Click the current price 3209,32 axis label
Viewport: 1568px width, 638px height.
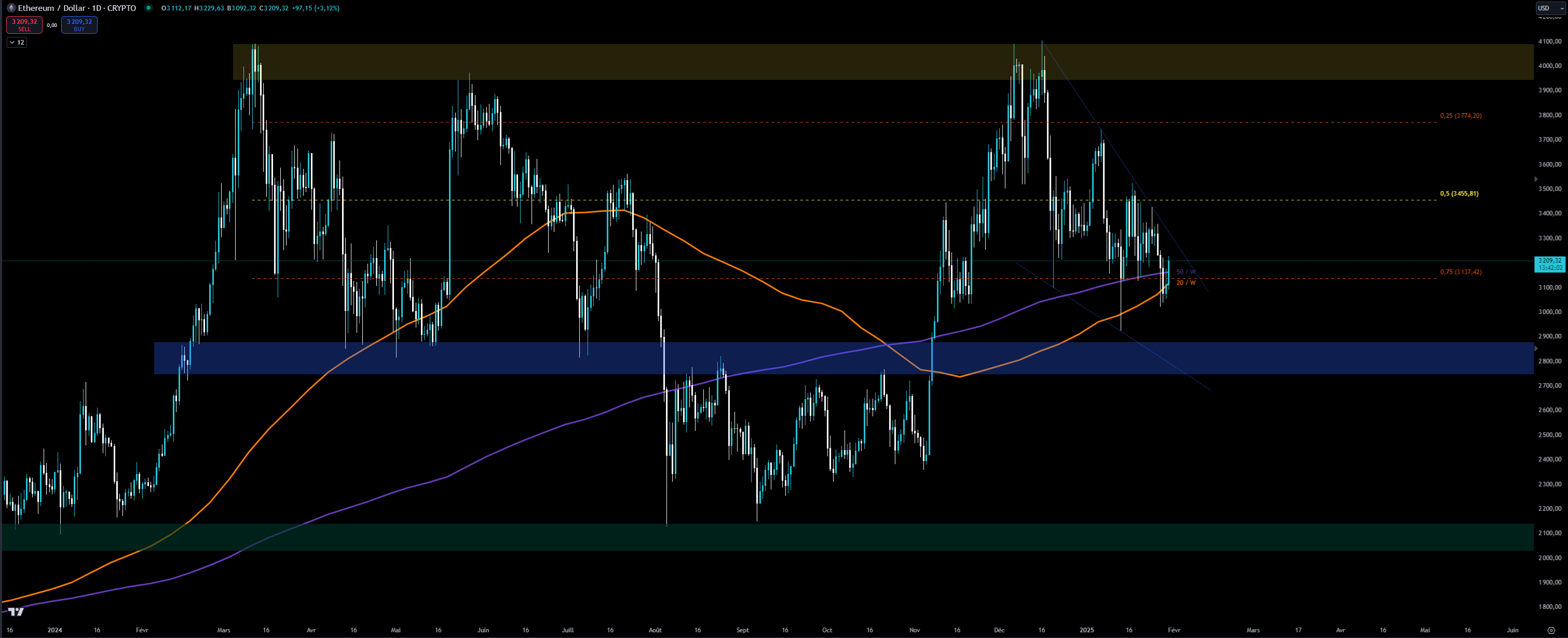coord(1549,264)
